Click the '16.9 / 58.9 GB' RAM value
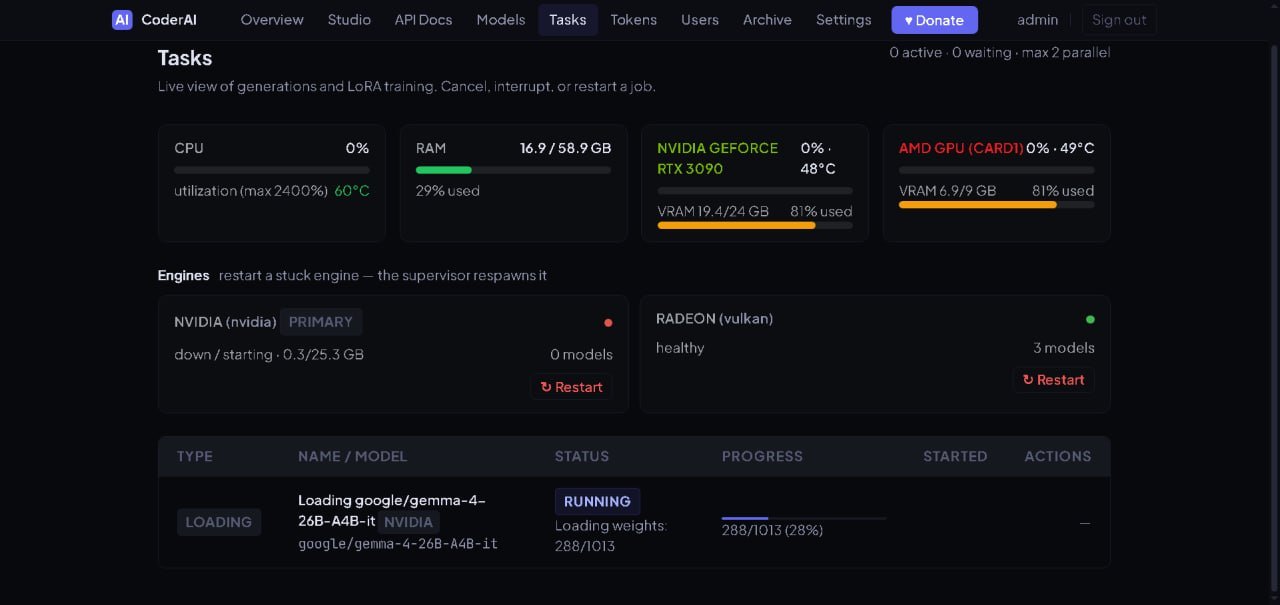 [x=565, y=148]
